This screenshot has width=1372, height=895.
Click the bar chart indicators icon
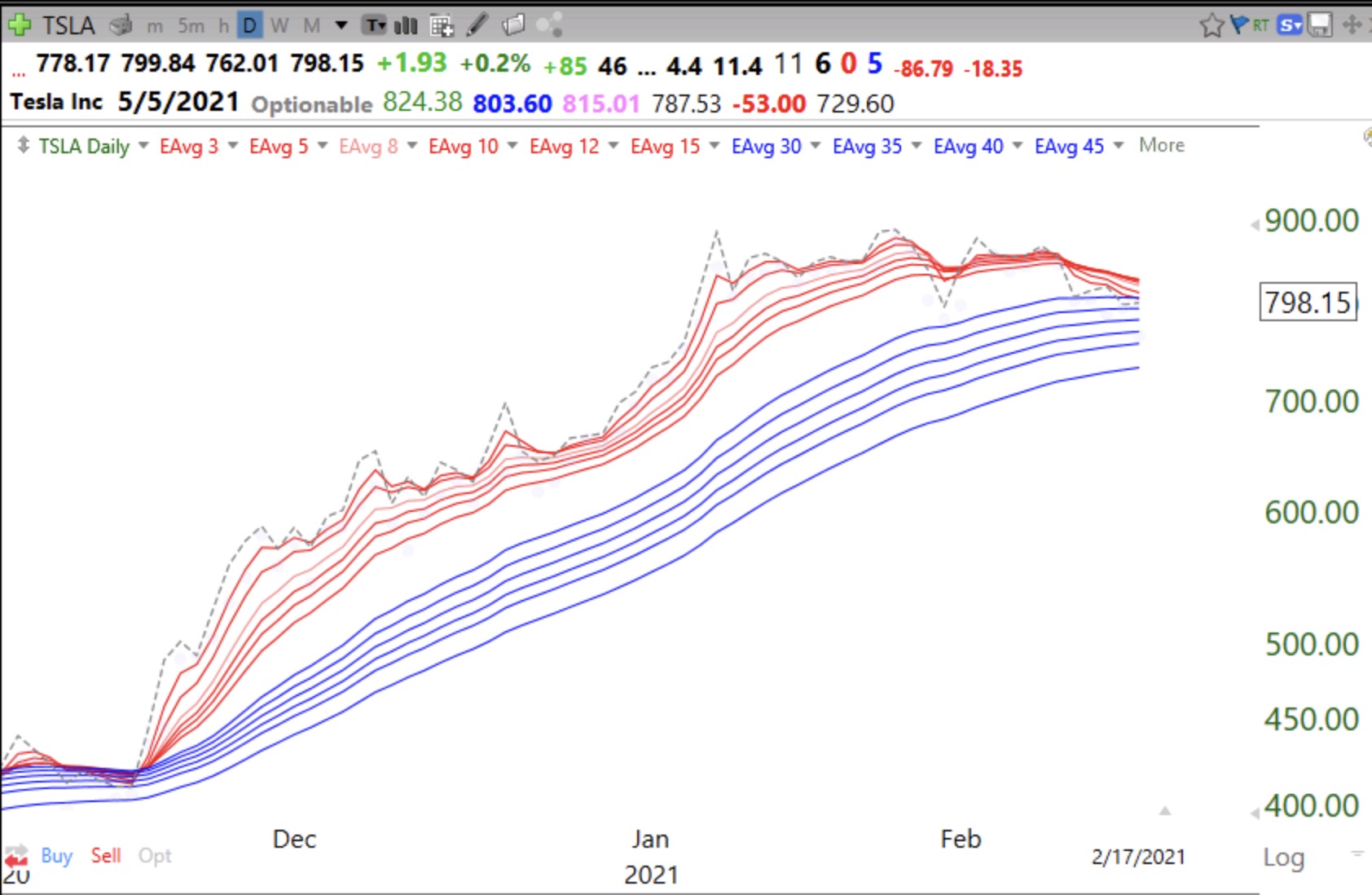pyautogui.click(x=406, y=26)
